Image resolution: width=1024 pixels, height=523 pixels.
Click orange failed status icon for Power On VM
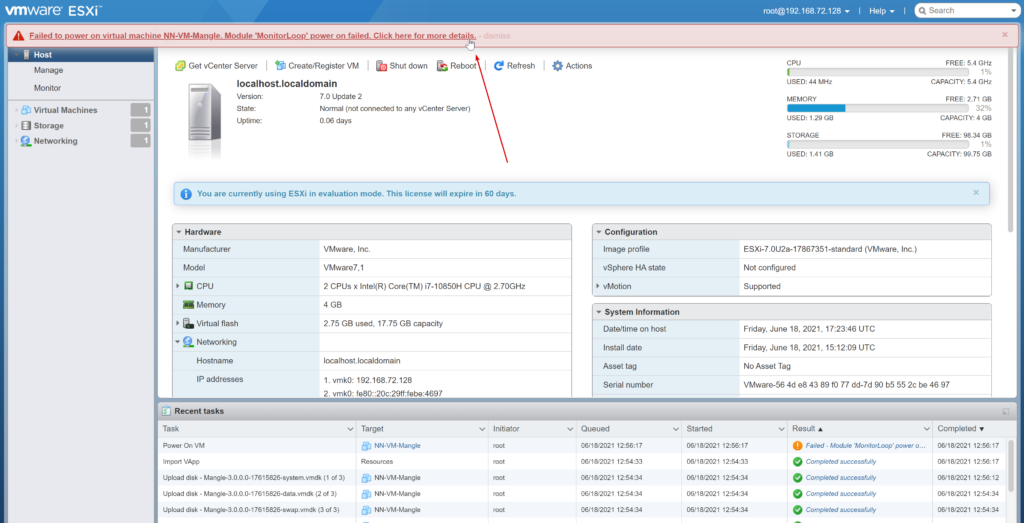[x=797, y=445]
